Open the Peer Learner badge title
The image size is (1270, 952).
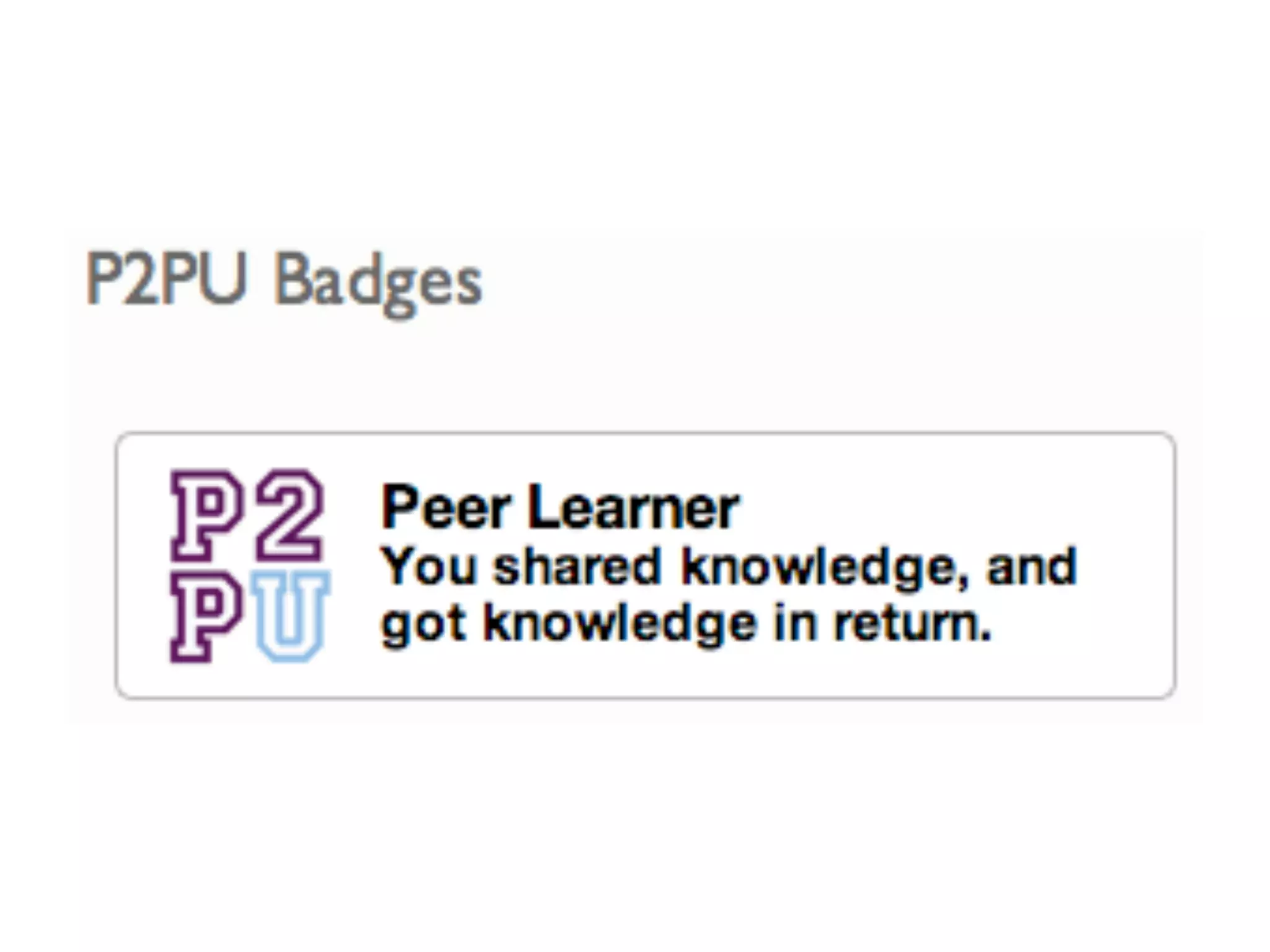(x=559, y=508)
